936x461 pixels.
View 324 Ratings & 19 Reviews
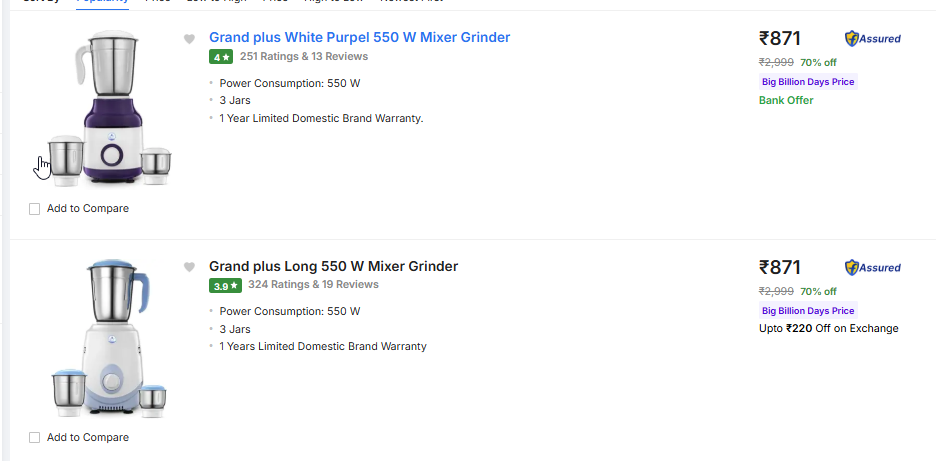313,284
